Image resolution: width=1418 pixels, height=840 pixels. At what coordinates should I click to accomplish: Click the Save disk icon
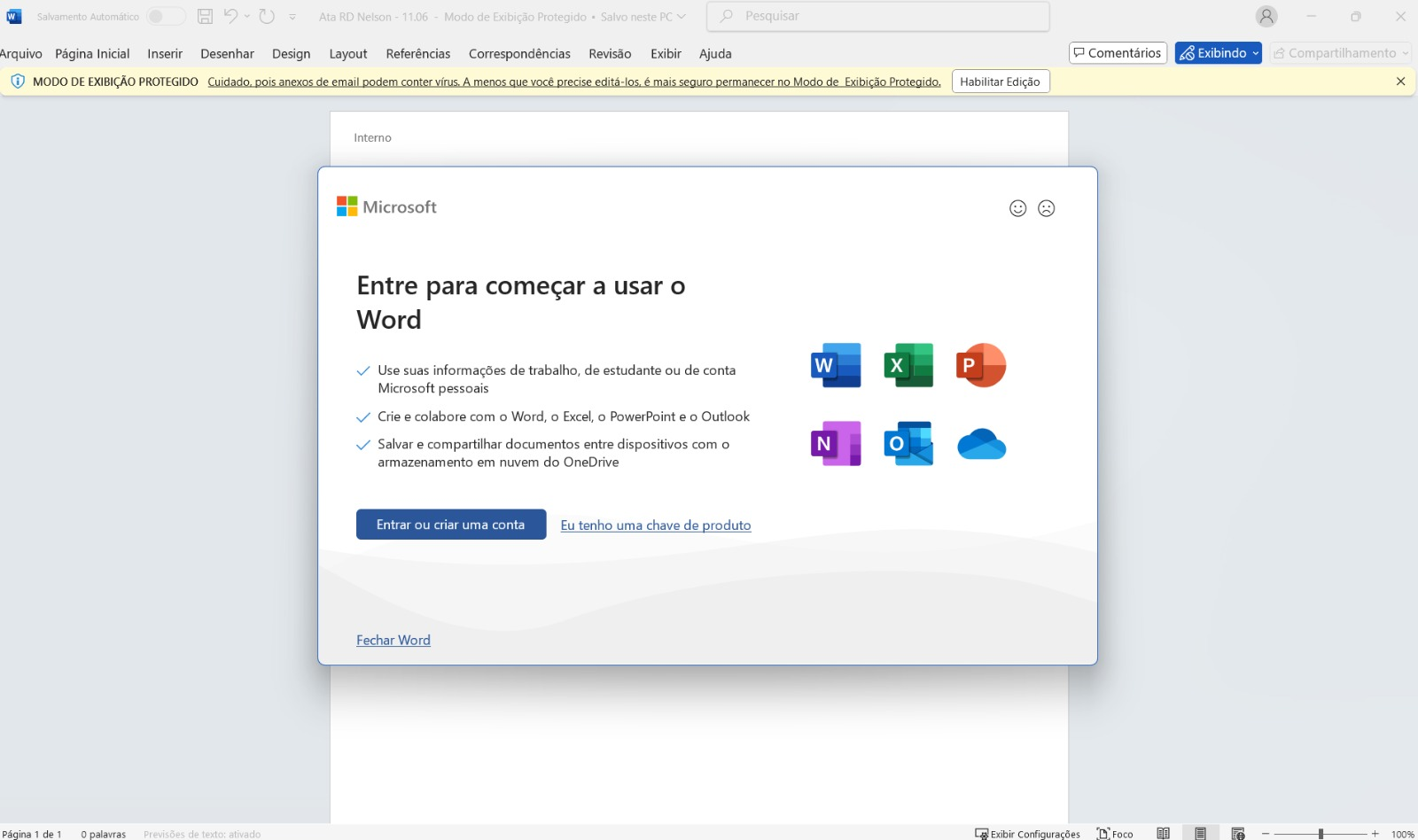pos(205,16)
